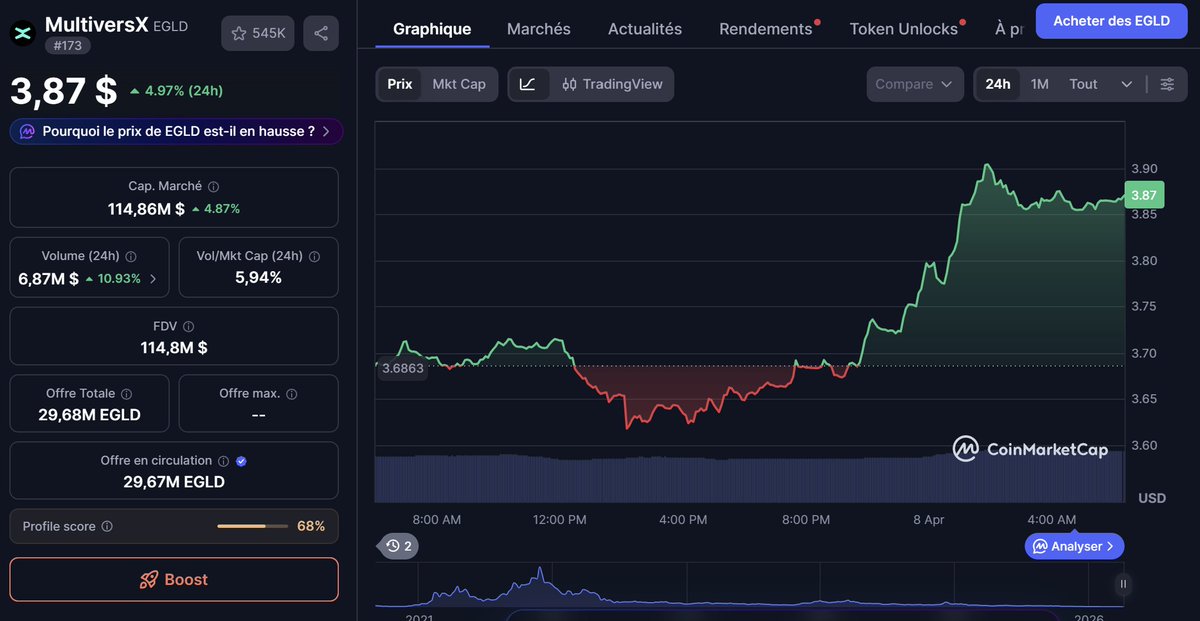The image size is (1200, 621).
Task: Open the Volume (24h) info icon
Action: click(131, 256)
